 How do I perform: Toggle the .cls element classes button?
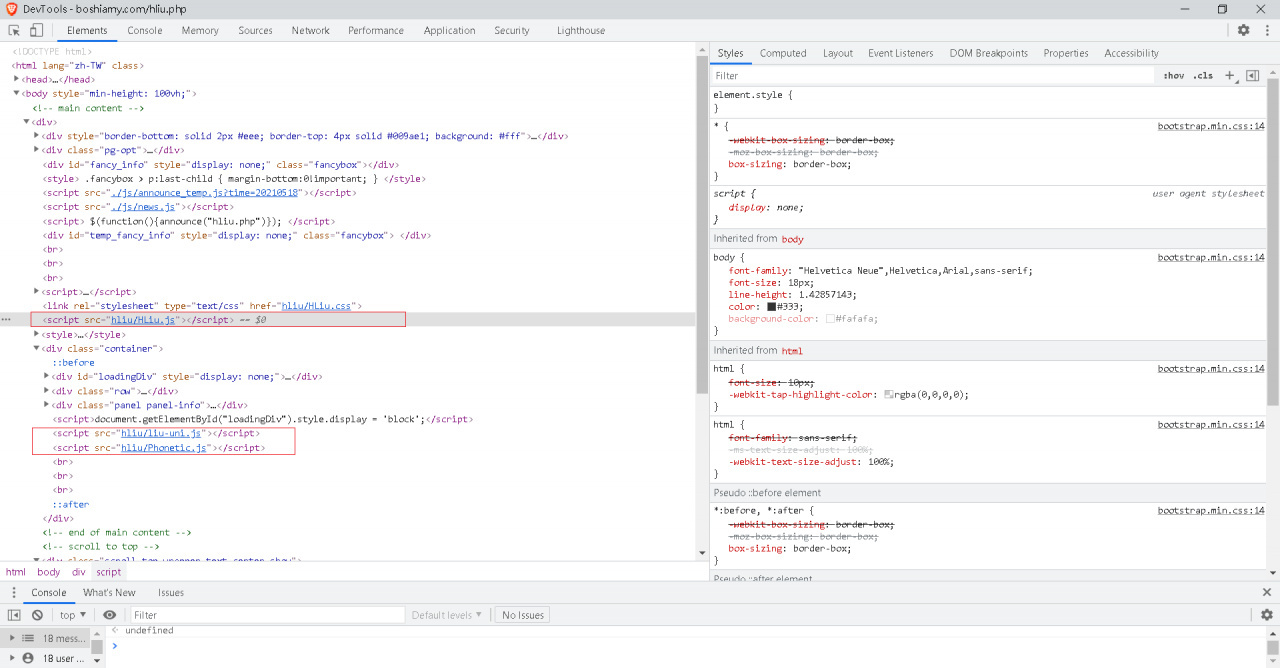[1202, 76]
